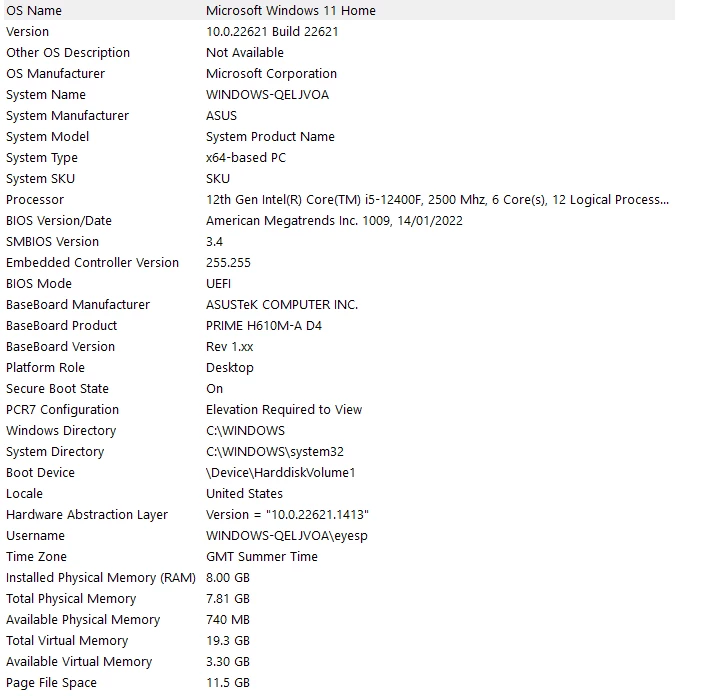719x696 pixels.
Task: Click System Name value 'WINDOWS-QELJVOA'
Action: [267, 95]
